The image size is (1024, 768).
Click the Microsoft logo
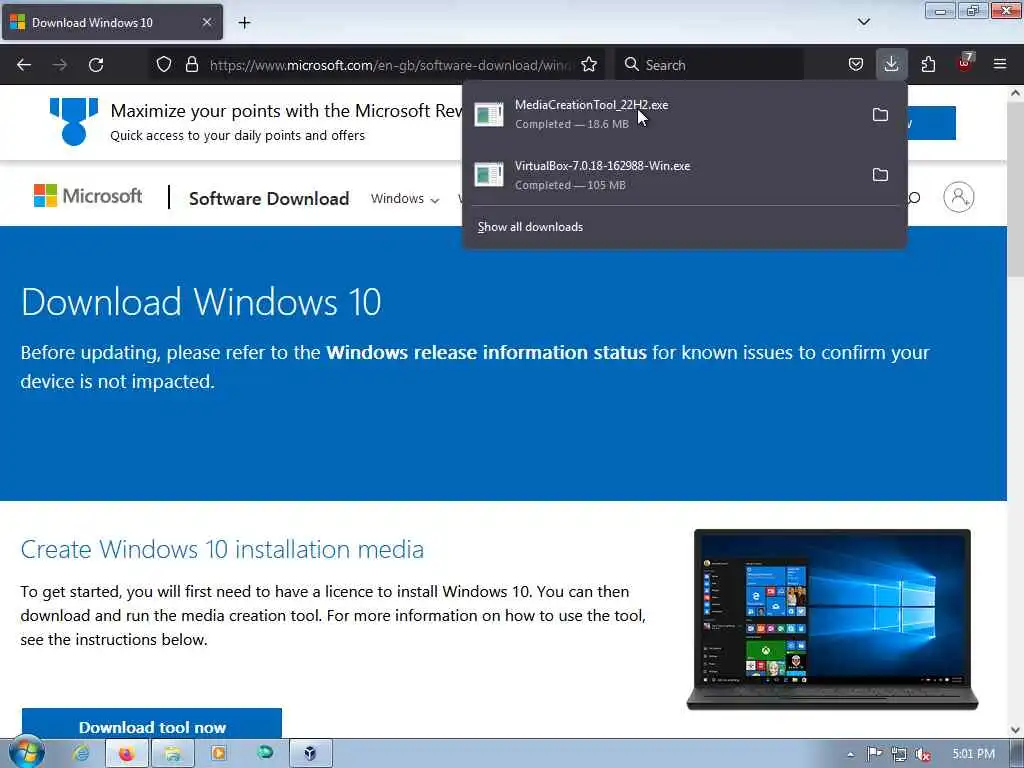click(88, 196)
